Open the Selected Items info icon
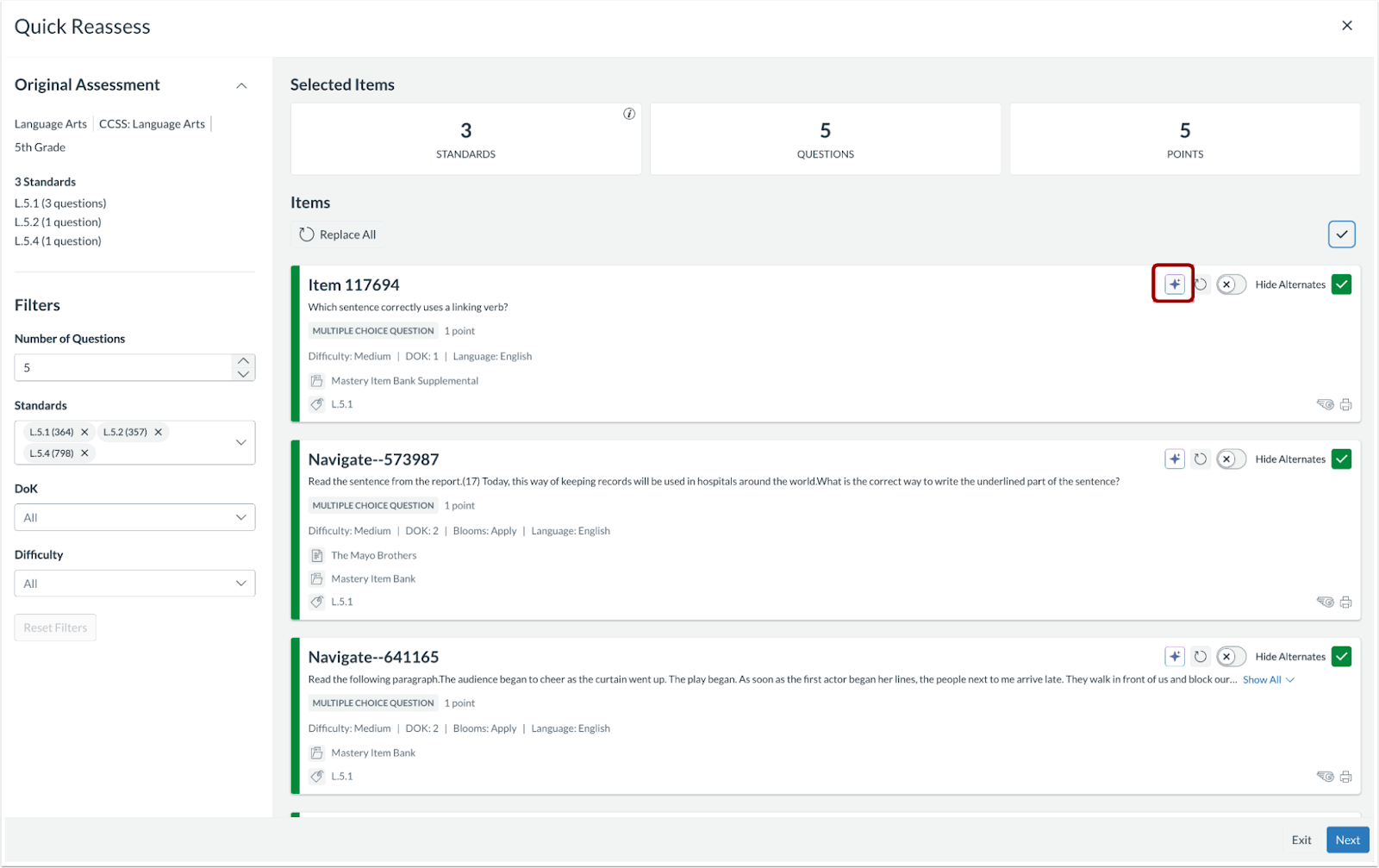Screen dimensions: 1379x868 tap(629, 114)
